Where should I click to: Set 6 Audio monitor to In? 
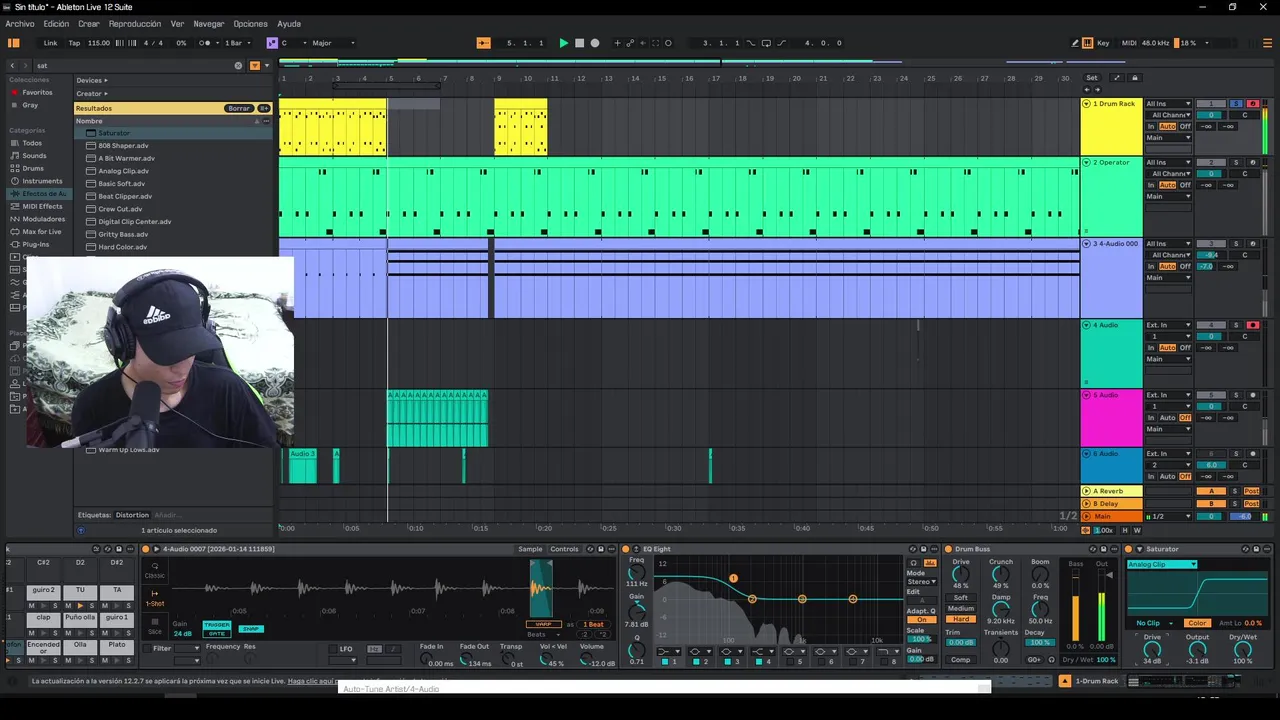click(x=1151, y=476)
